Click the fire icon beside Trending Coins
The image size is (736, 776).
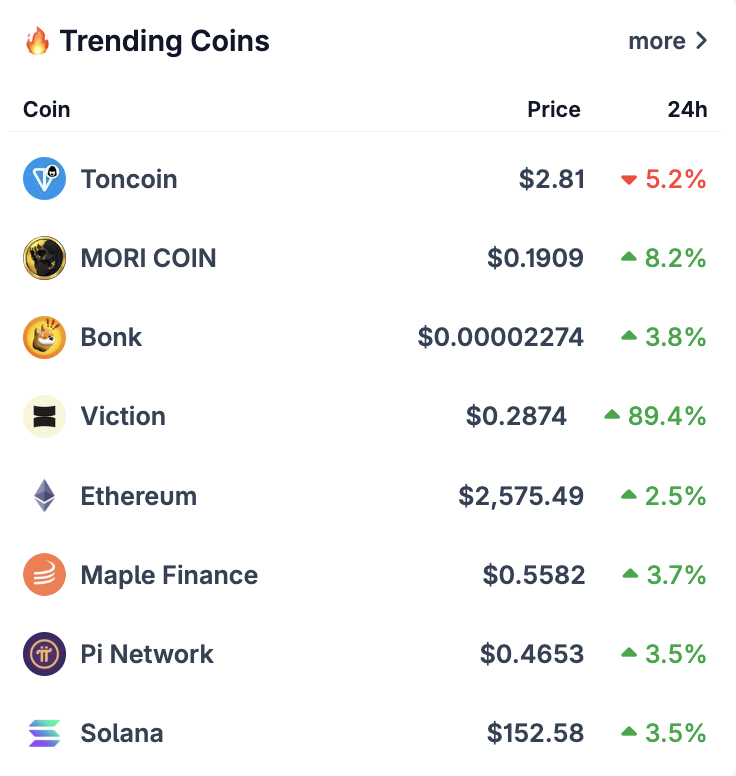tap(38, 41)
